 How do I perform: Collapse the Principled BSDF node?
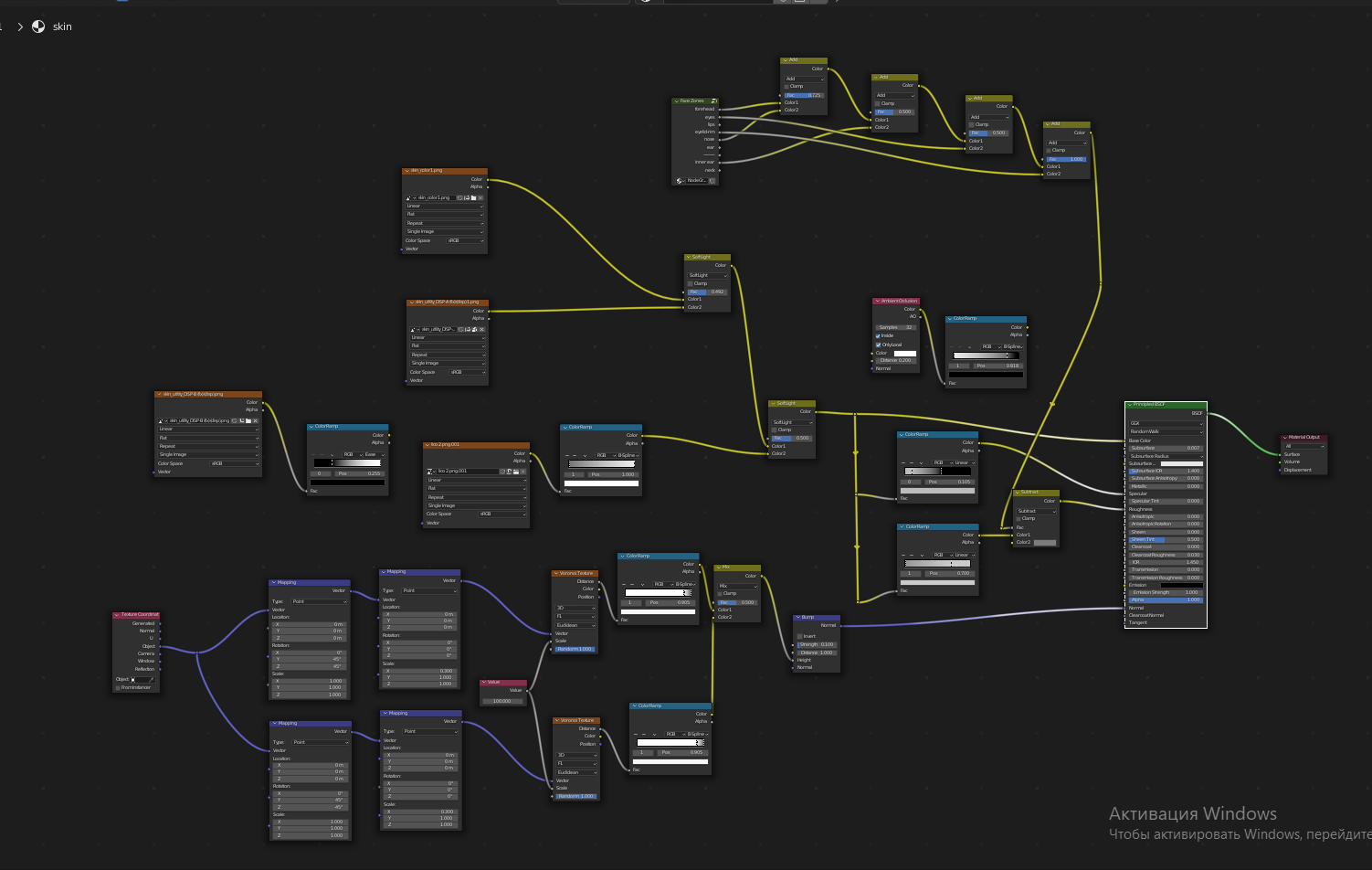(x=1130, y=404)
